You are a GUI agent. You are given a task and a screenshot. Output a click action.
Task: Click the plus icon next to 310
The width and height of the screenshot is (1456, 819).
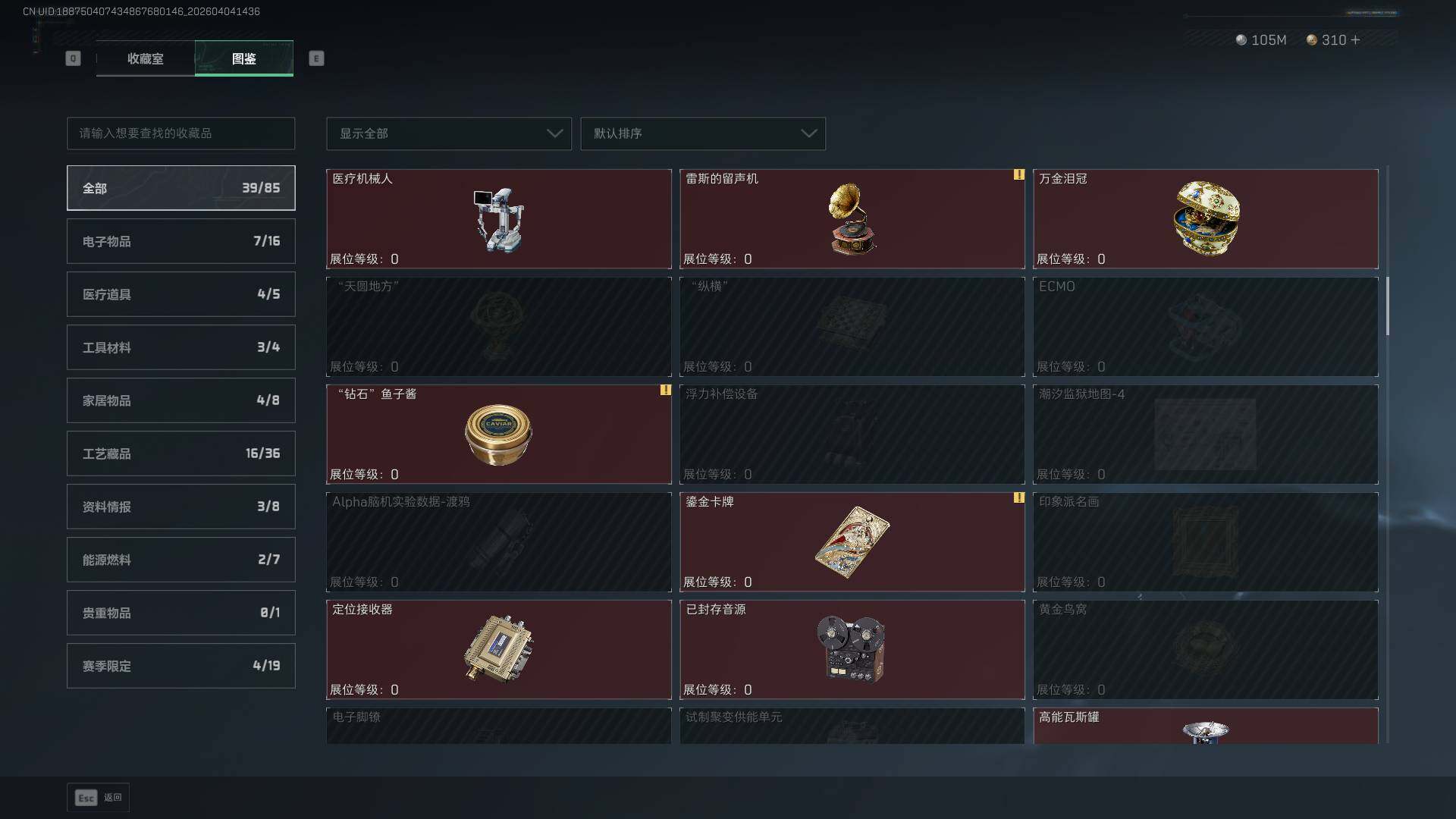click(x=1355, y=39)
